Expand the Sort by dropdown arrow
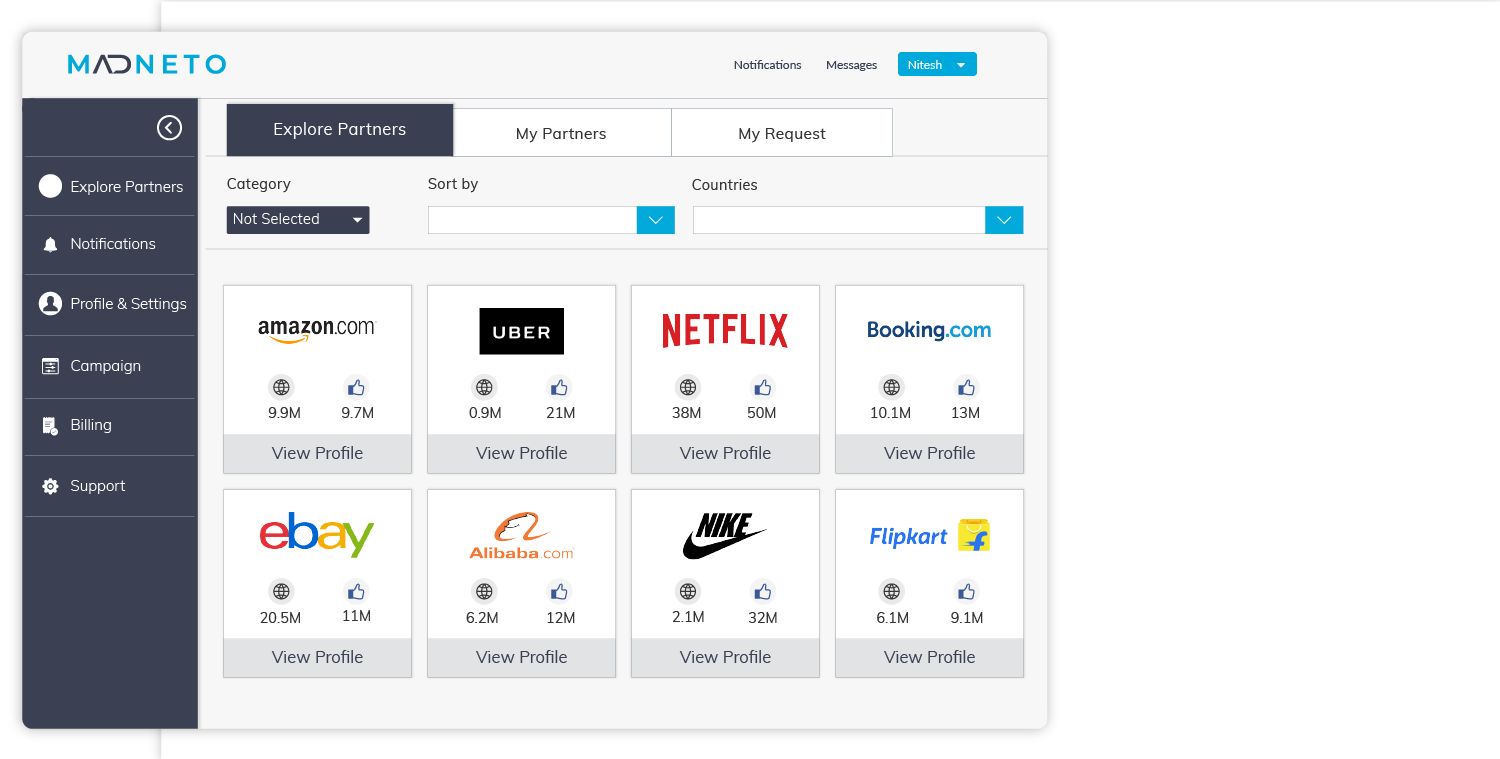Image resolution: width=1500 pixels, height=759 pixels. pos(656,220)
